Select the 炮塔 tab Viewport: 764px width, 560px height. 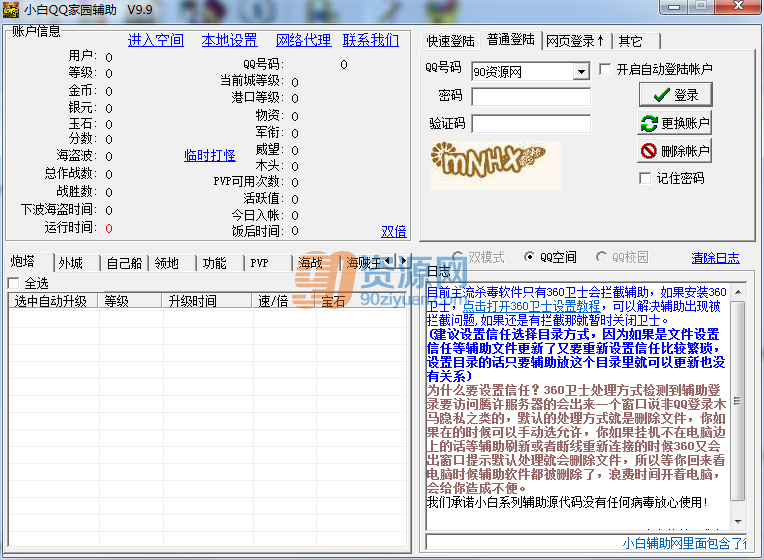point(28,262)
